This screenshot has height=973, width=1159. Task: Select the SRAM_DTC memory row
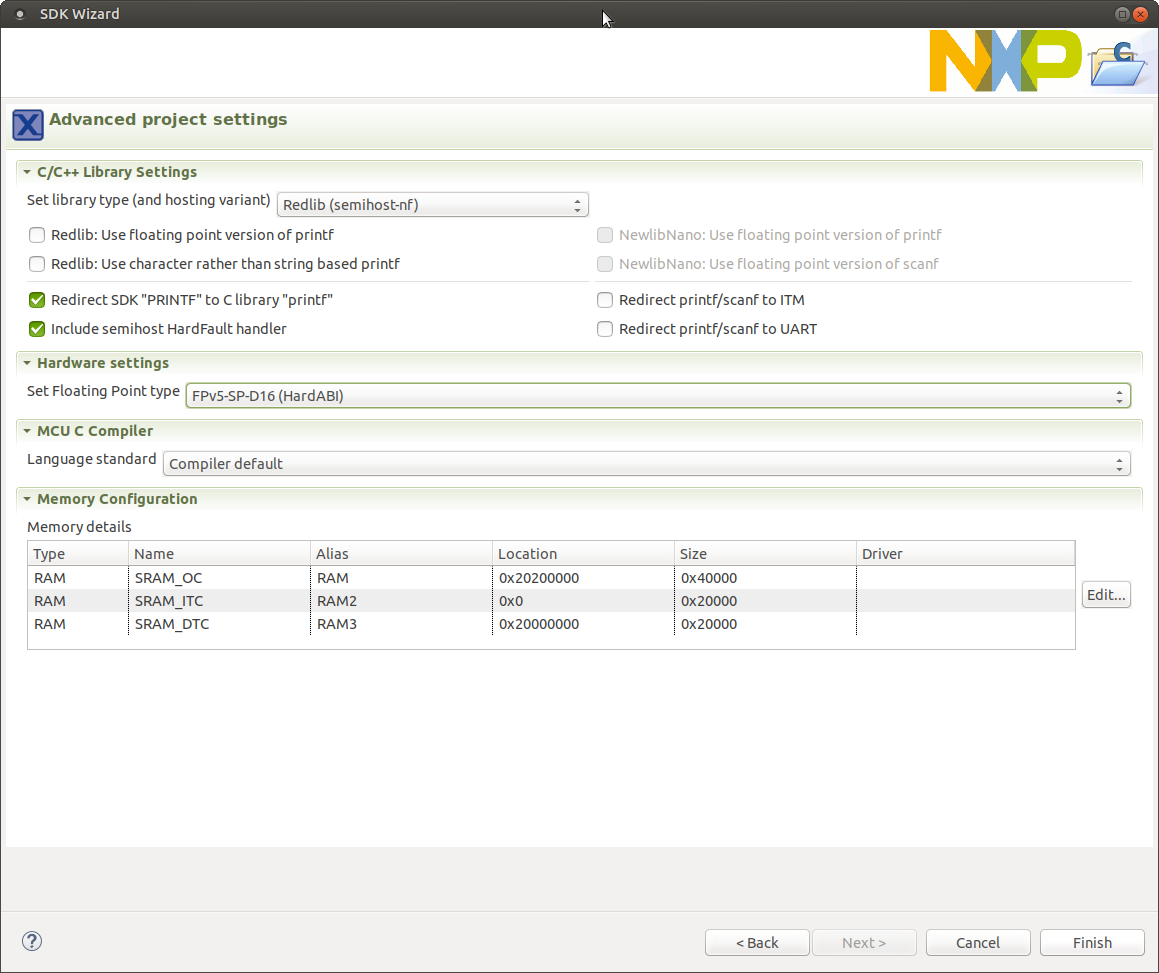coord(551,624)
